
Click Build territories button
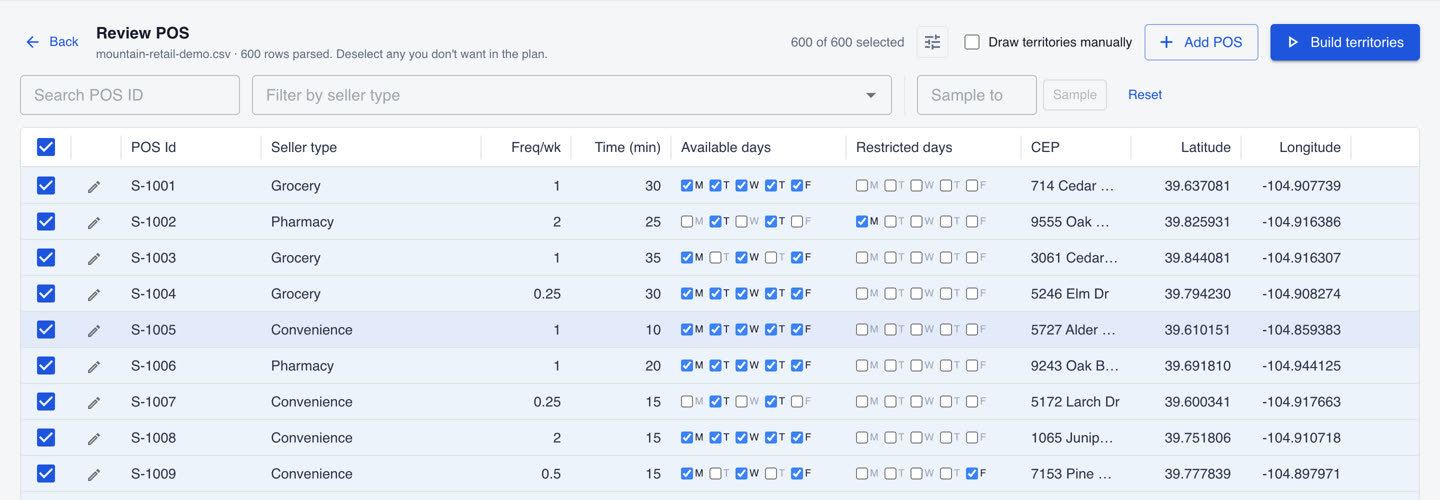1345,42
